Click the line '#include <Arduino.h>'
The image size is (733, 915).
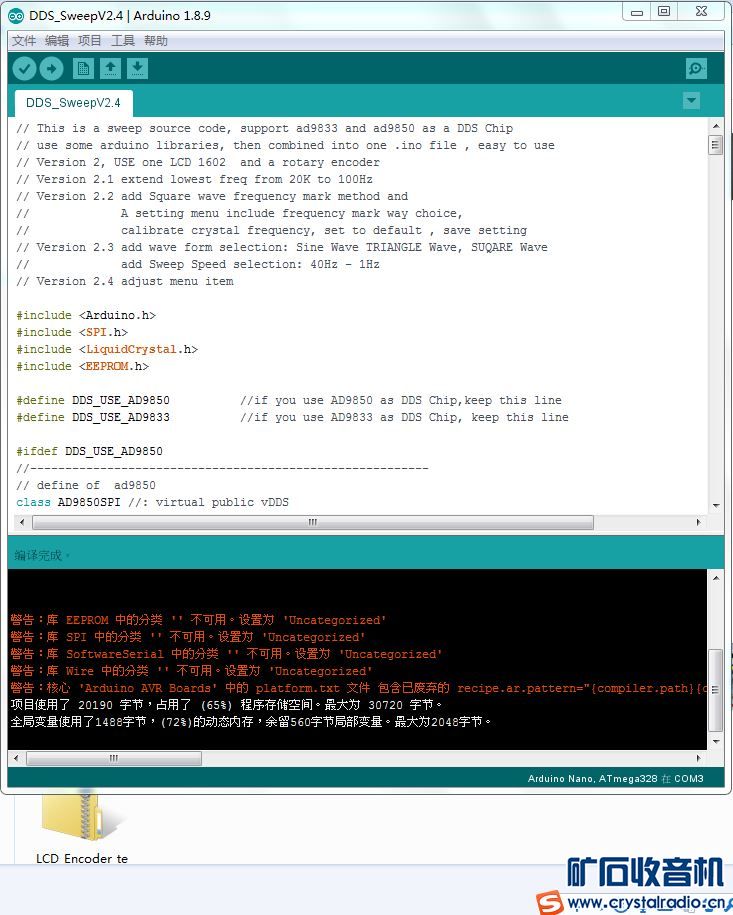(x=86, y=315)
